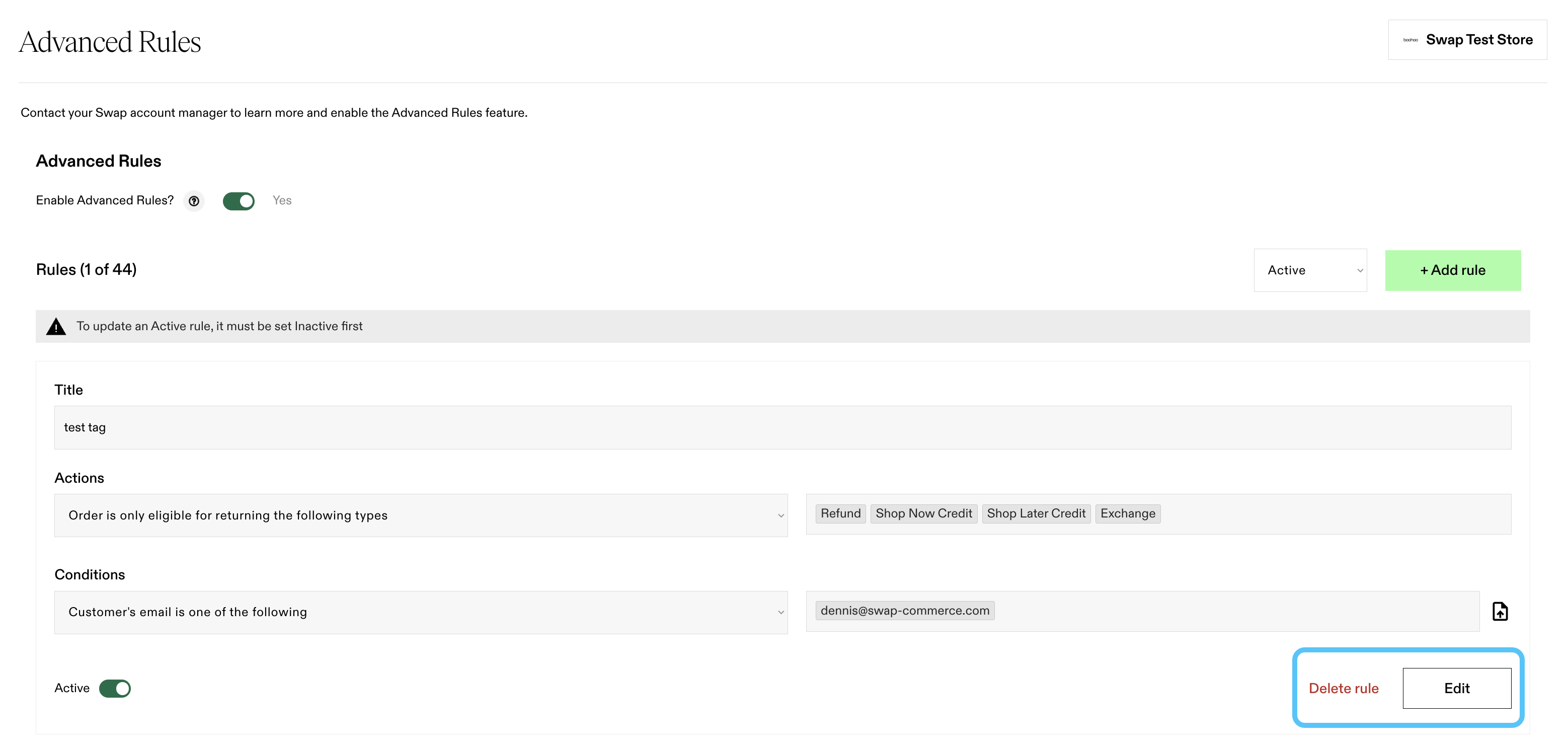Click the Contact your Swap account manager text
This screenshot has width=1568, height=747.
274,113
